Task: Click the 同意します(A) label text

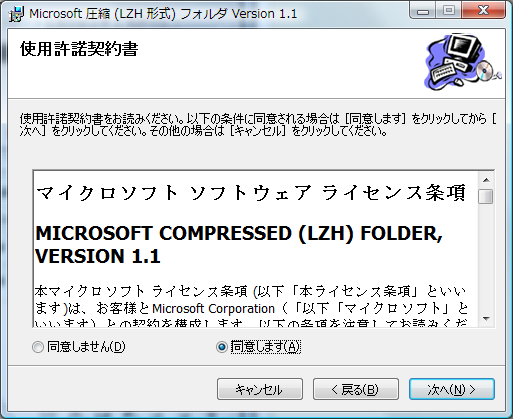Action: pyautogui.click(x=266, y=347)
